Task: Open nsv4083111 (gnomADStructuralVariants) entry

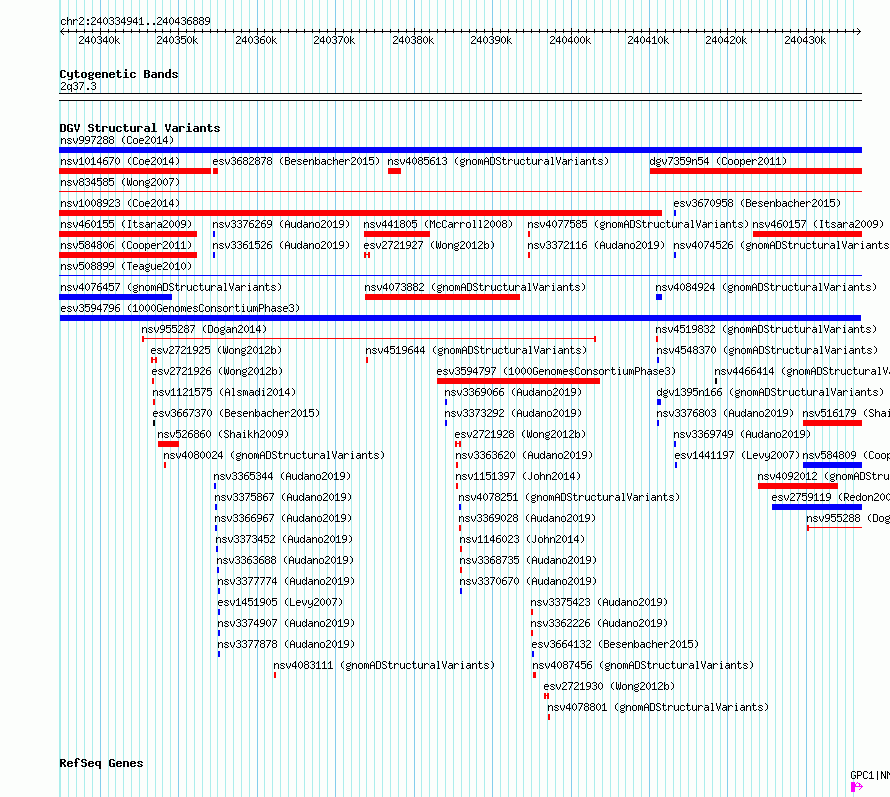Action: 384,665
